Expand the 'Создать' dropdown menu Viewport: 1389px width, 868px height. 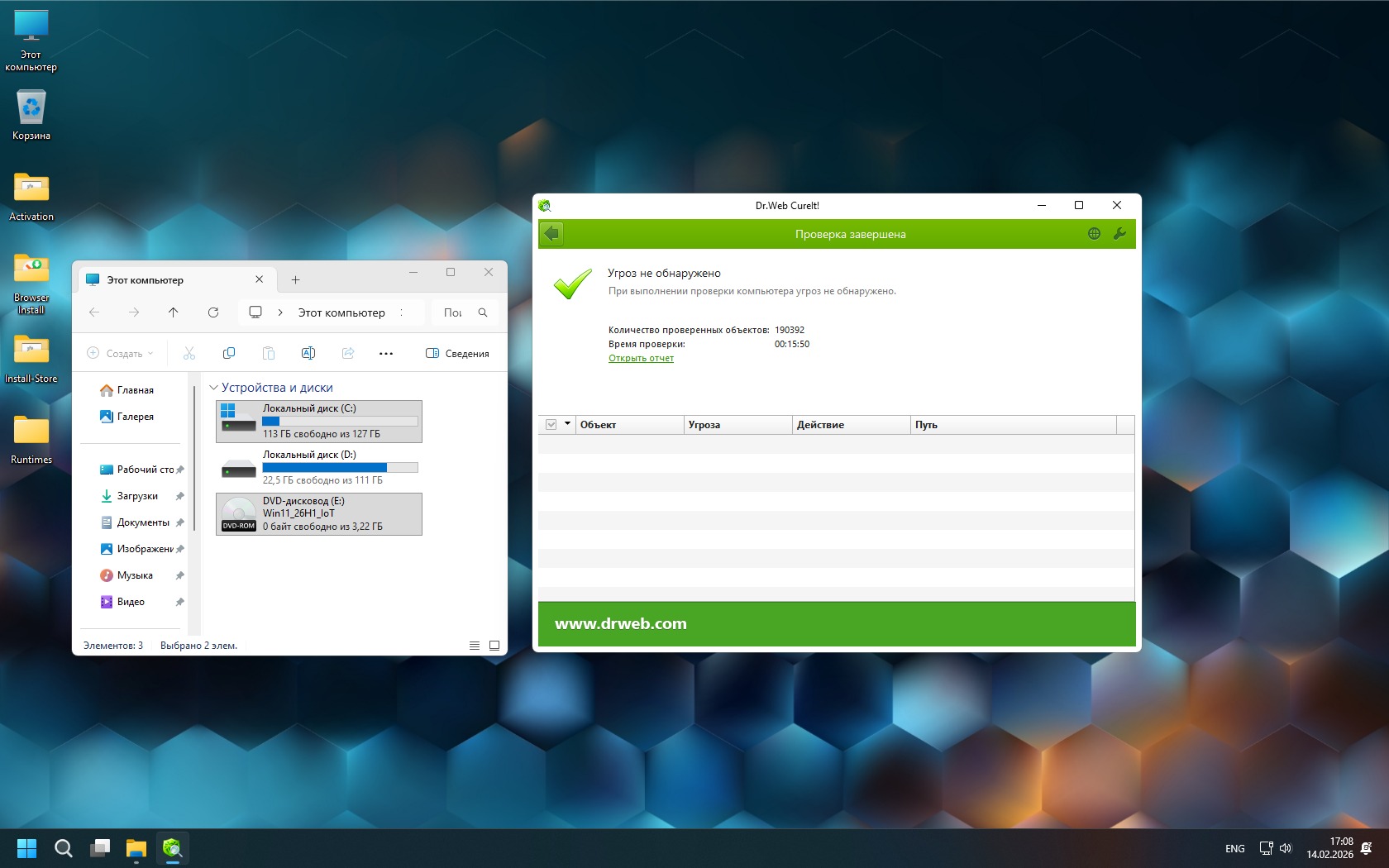click(x=121, y=354)
